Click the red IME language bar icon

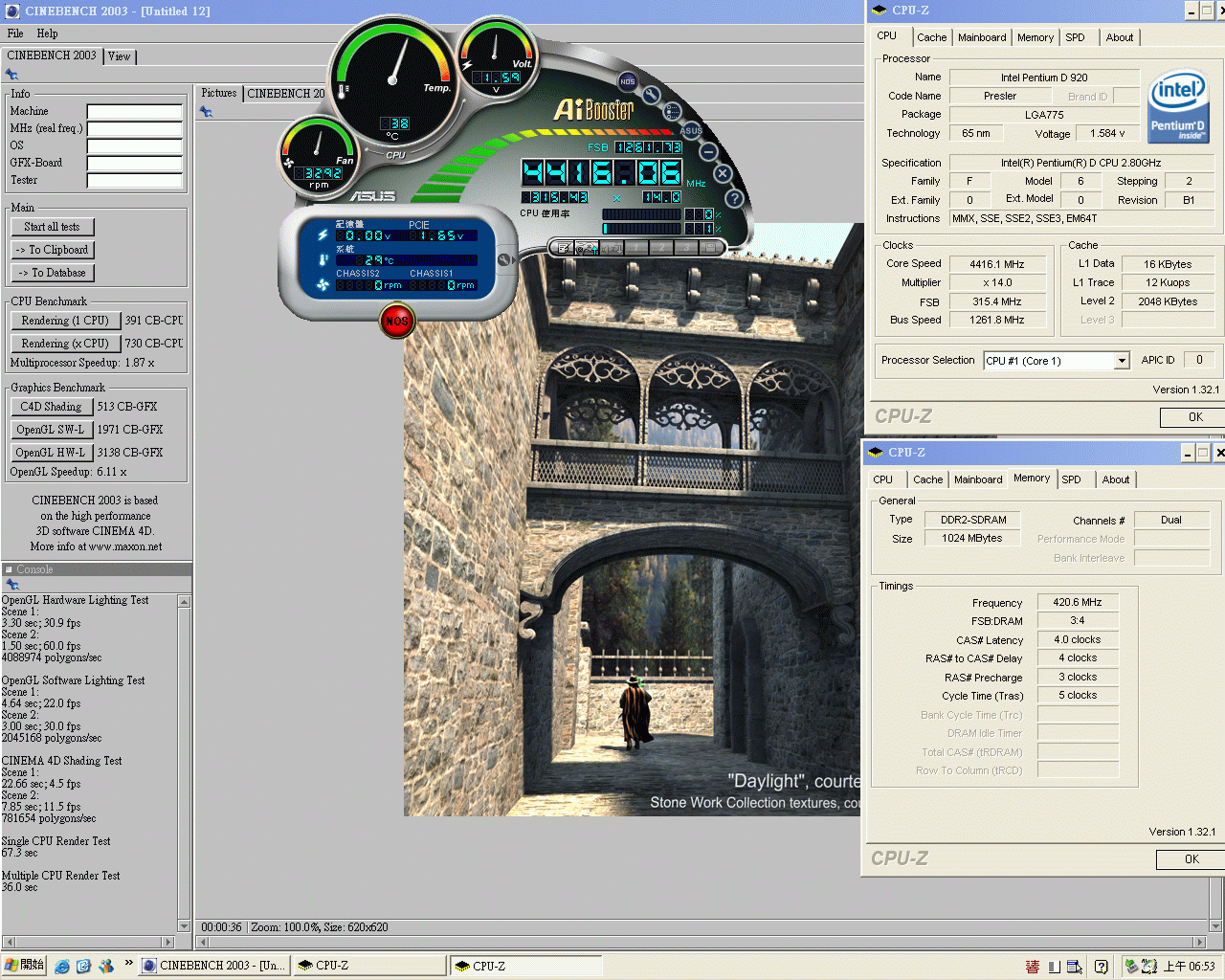click(1033, 967)
